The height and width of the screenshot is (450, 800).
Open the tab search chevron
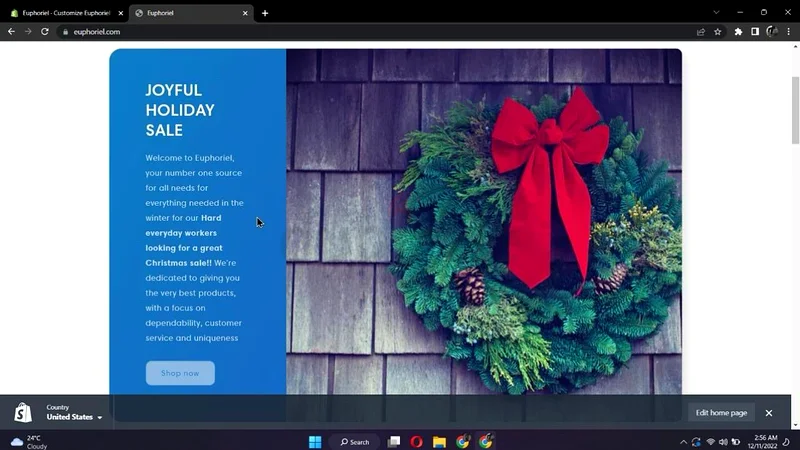click(x=716, y=12)
